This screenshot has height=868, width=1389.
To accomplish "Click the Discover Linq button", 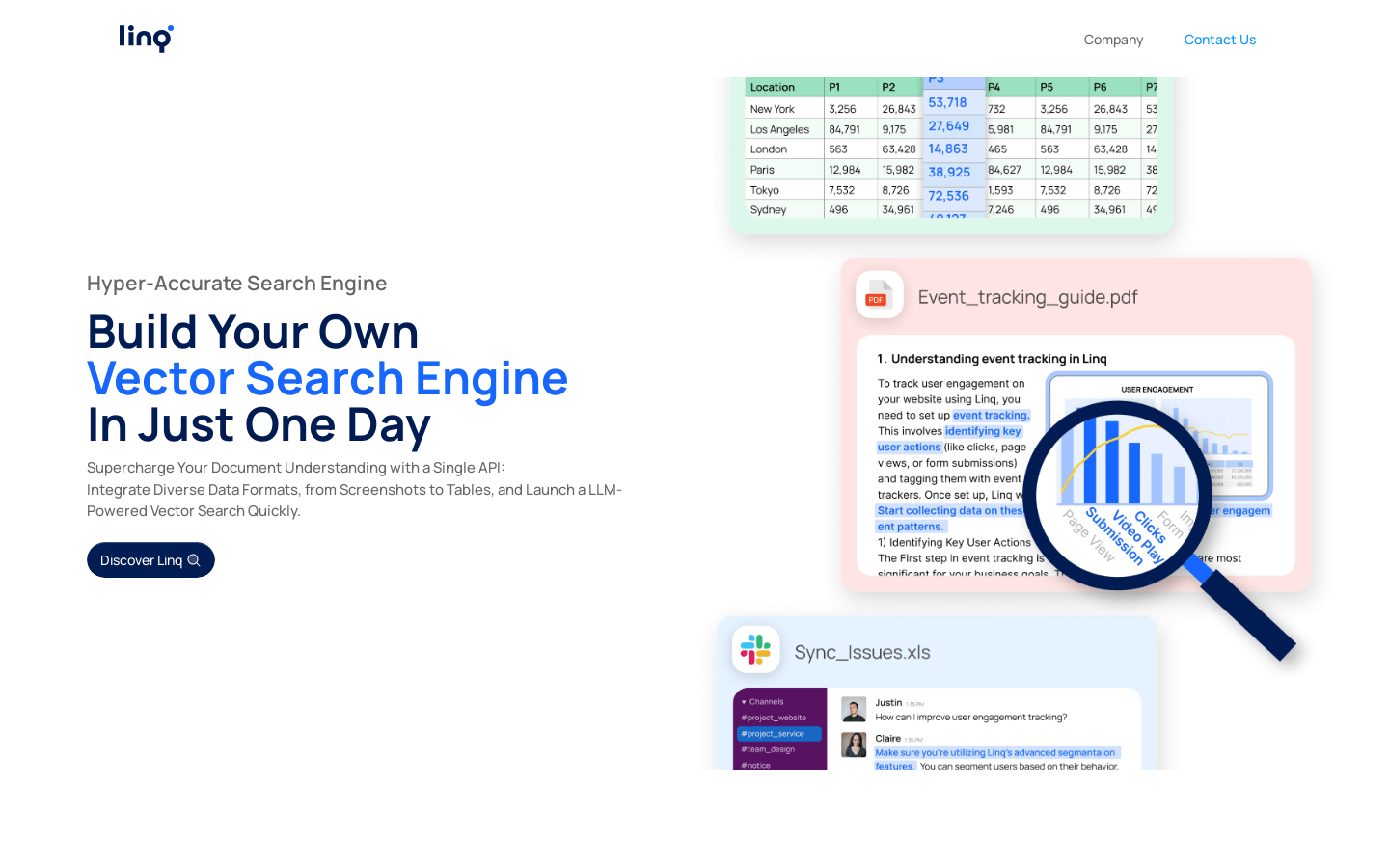I will pos(150,560).
